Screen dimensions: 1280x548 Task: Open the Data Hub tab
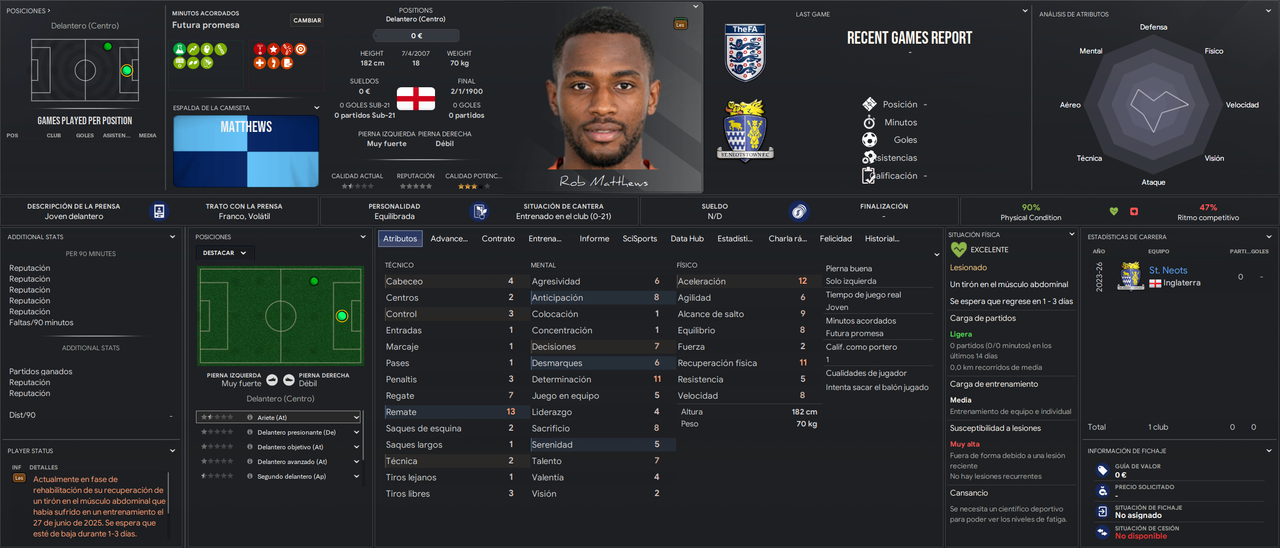[687, 239]
